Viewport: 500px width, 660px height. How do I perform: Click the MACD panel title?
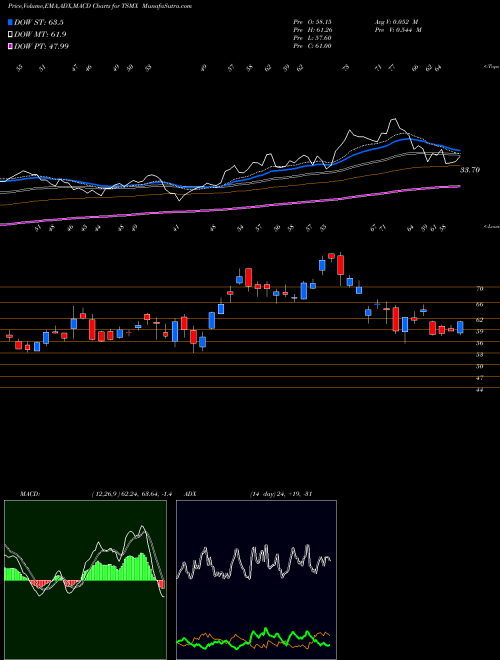(x=29, y=494)
